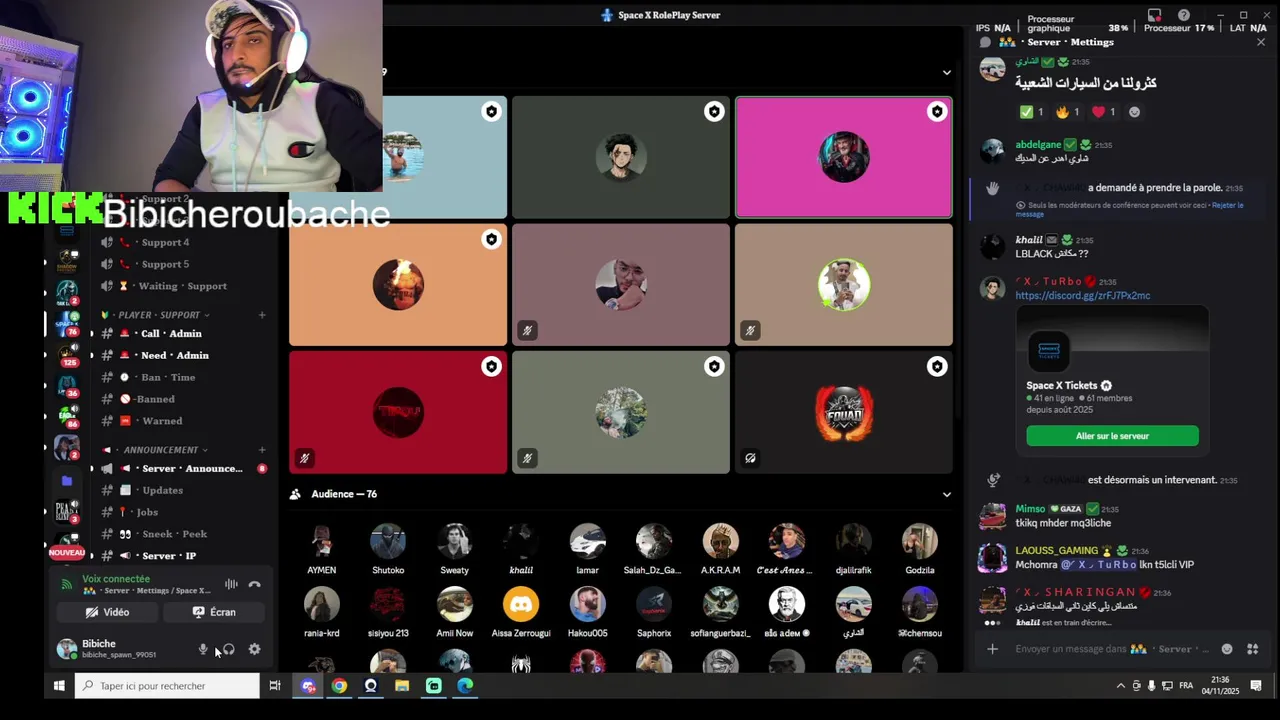Viewport: 1280px width, 720px height.
Task: Add channel to ANNOUNCEMENT category
Action: point(262,450)
